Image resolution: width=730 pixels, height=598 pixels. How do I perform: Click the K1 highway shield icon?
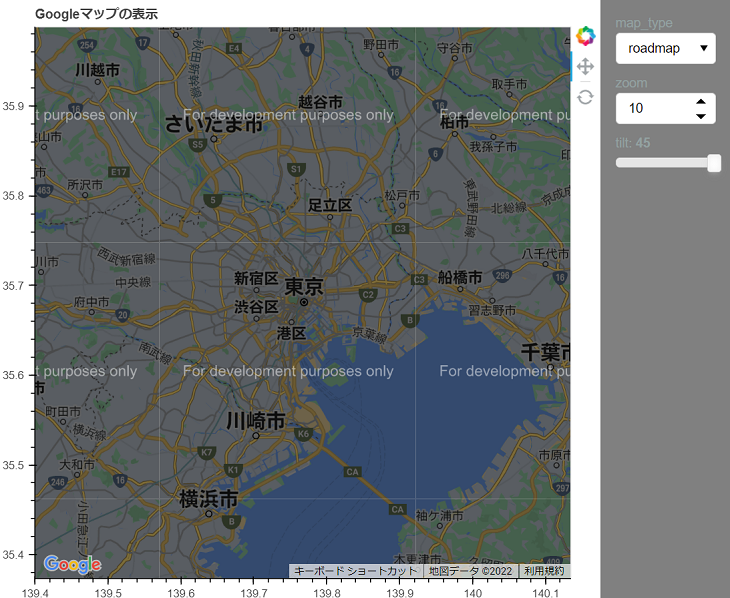(x=233, y=469)
